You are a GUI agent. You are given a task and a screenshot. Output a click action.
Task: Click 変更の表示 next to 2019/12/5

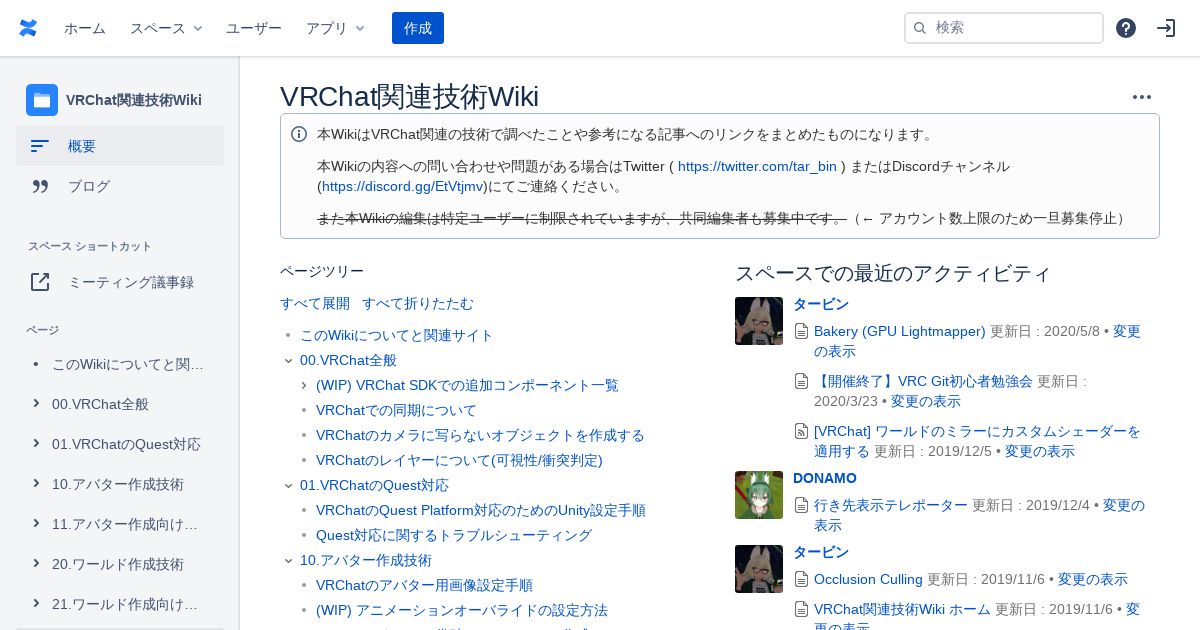pyautogui.click(x=1040, y=451)
